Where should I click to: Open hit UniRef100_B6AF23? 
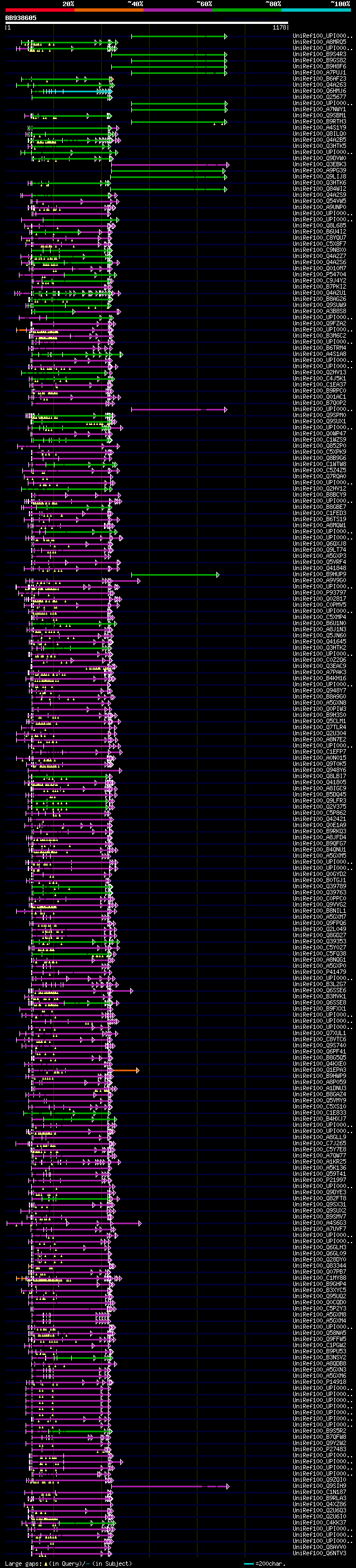point(319,78)
